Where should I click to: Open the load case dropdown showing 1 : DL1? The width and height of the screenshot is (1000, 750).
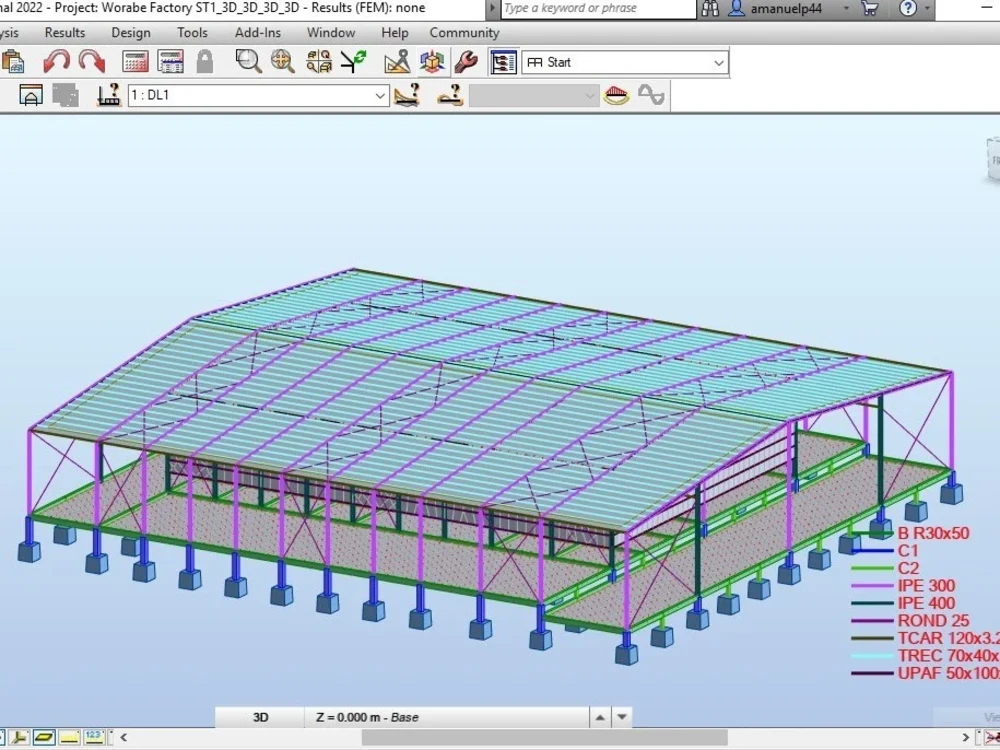[x=378, y=95]
